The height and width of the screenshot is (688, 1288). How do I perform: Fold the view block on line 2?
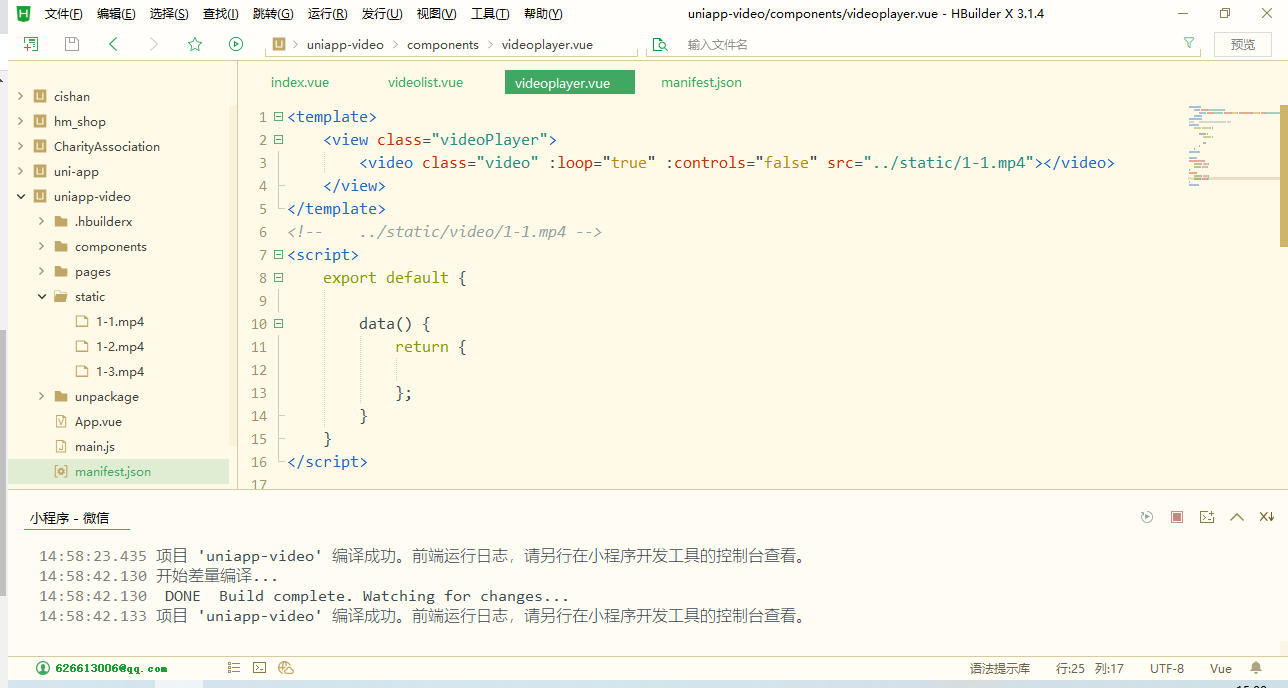(278, 140)
